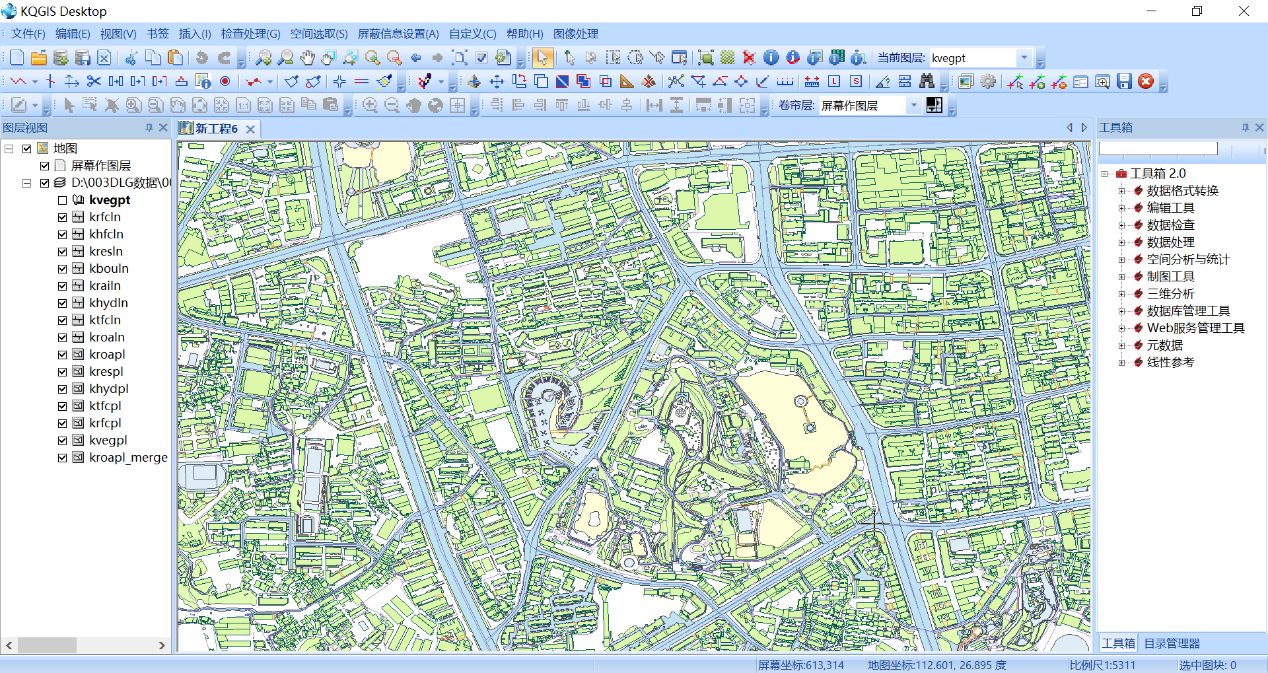Viewport: 1268px width, 673px height.
Task: Click the toolbox search input field
Action: tap(1157, 148)
